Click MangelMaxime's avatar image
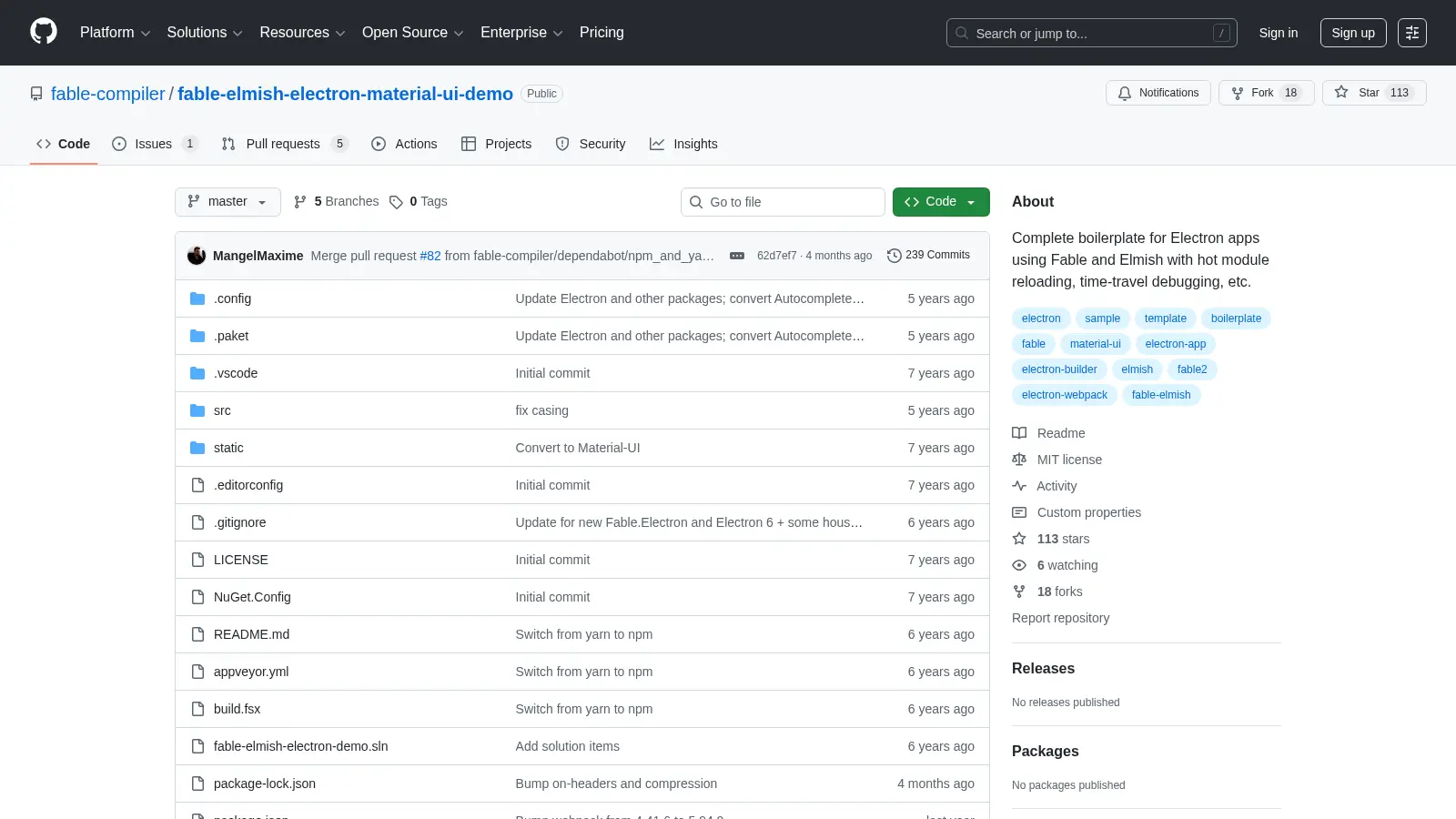The image size is (1456, 819). 197,256
